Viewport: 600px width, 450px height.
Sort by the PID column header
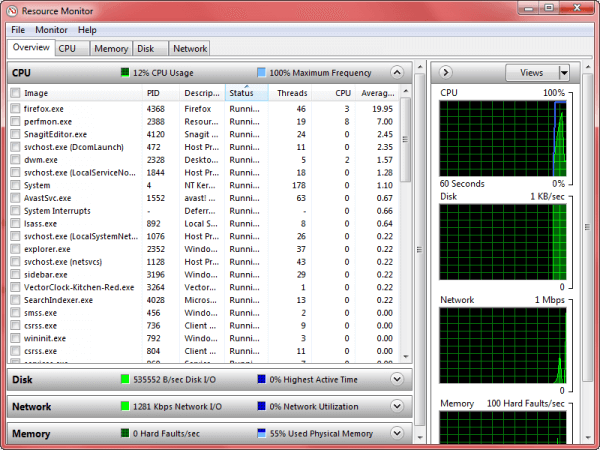pyautogui.click(x=161, y=93)
